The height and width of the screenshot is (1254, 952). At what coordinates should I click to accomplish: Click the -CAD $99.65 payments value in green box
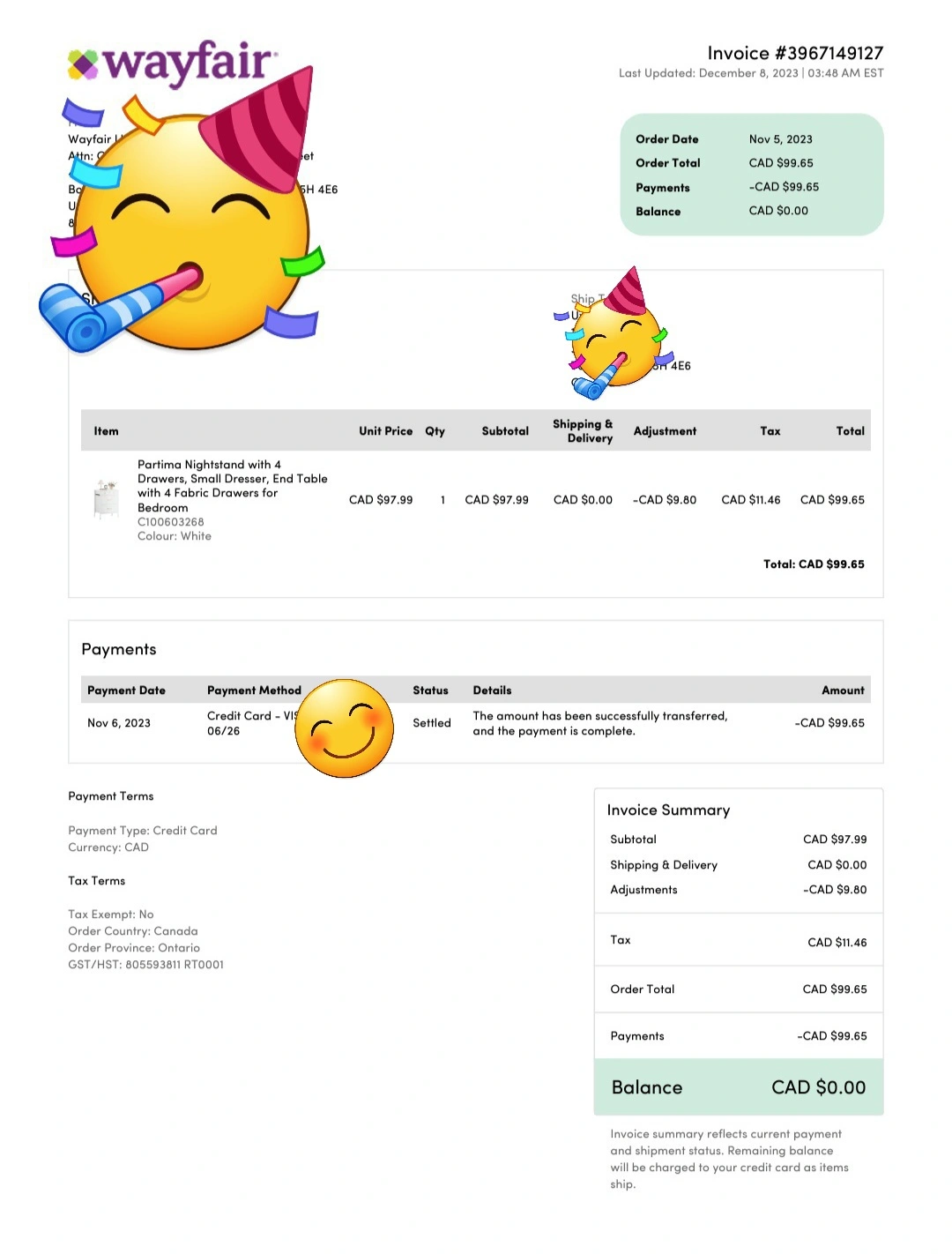tap(784, 187)
